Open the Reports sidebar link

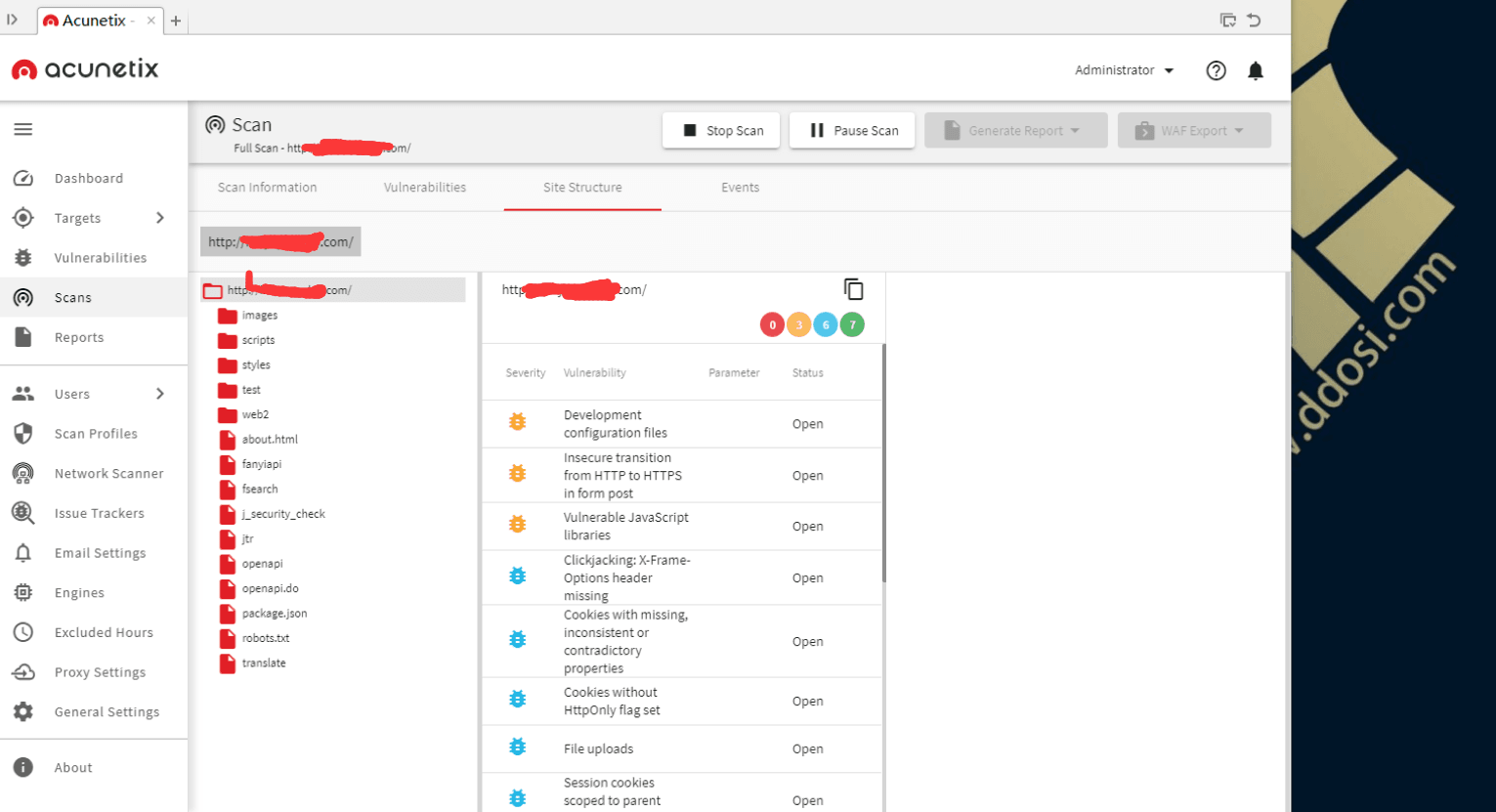pyautogui.click(x=79, y=337)
